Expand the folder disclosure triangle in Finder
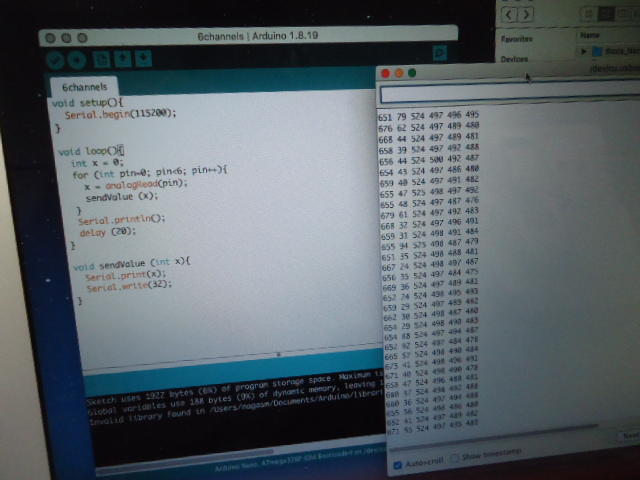The width and height of the screenshot is (640, 480). tap(584, 51)
